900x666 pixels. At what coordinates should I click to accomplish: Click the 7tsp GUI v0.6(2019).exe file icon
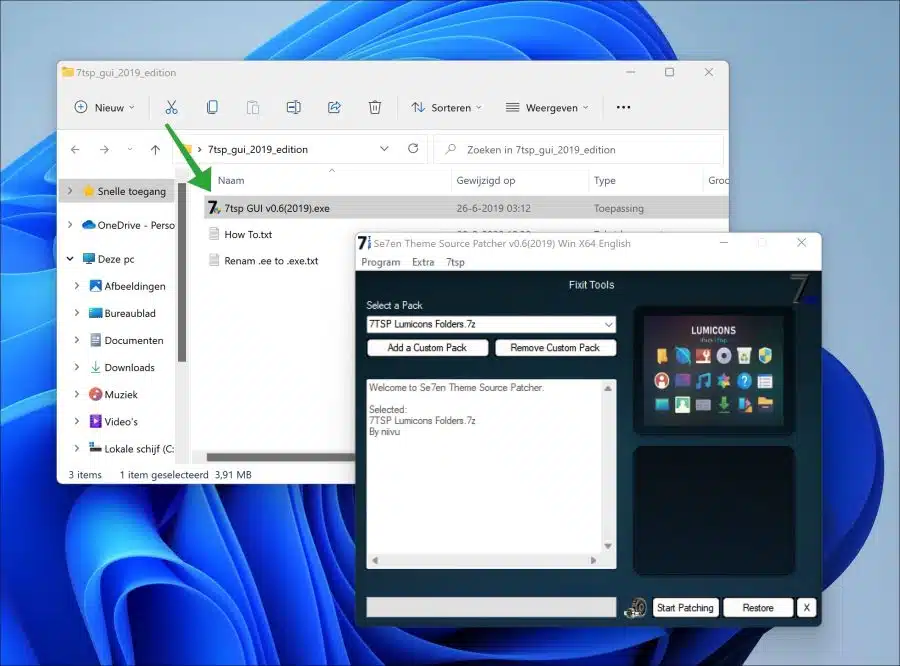(214, 208)
